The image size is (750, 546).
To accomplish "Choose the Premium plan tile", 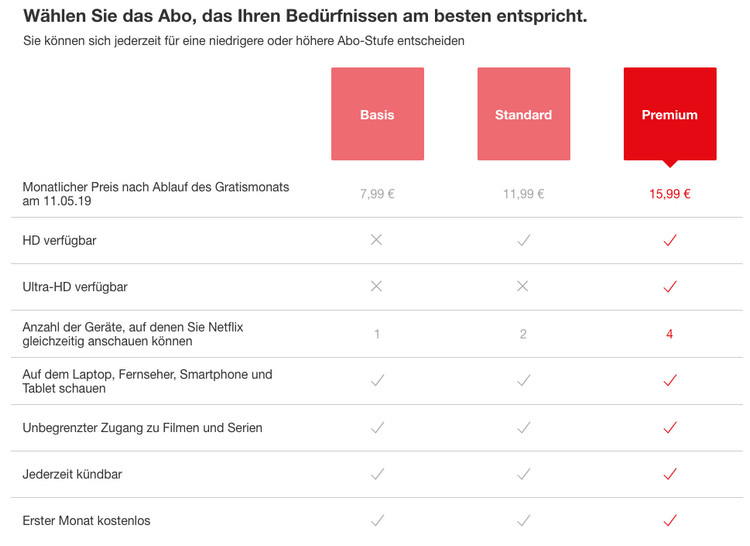I will click(670, 114).
